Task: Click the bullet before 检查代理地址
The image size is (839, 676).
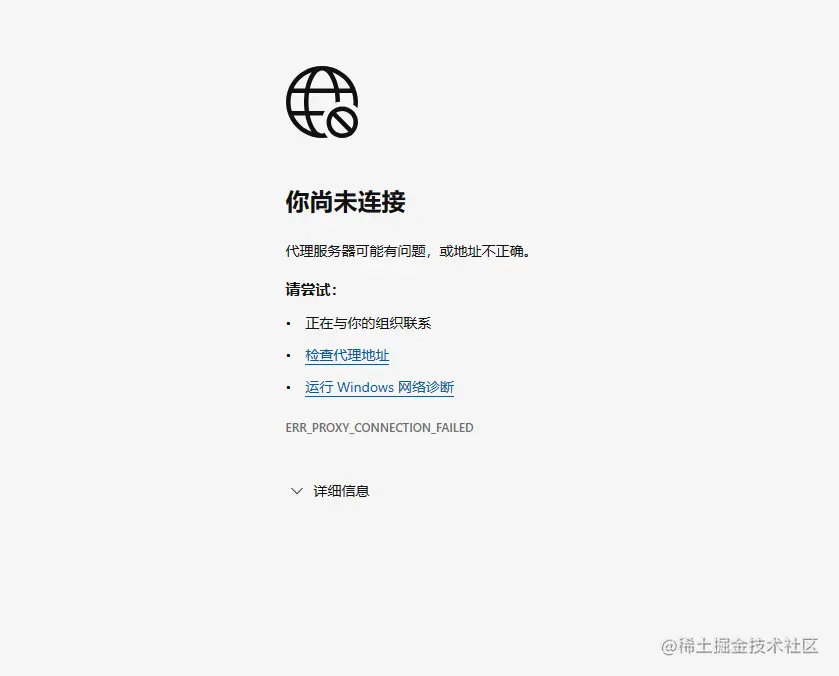Action: point(289,355)
